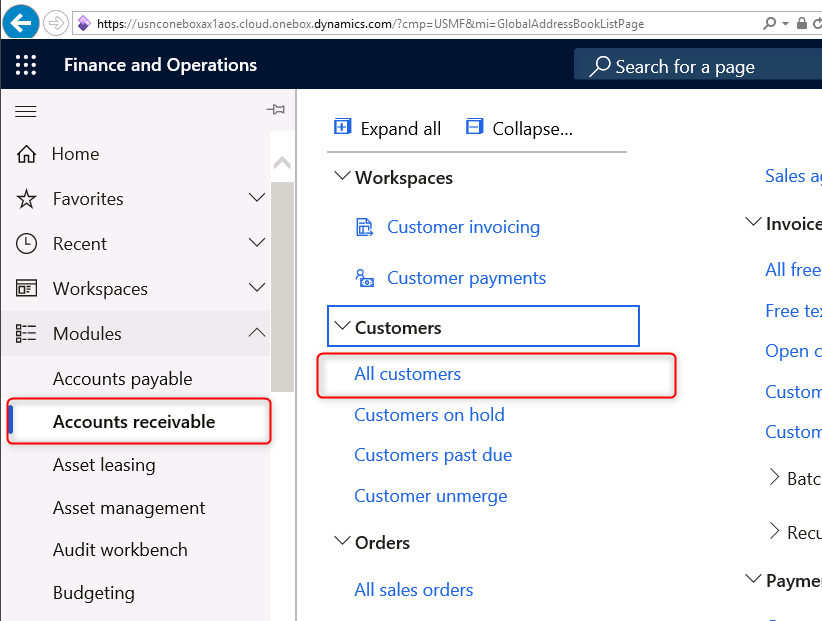Collapse the Orders group
The image size is (822, 621).
pos(341,542)
